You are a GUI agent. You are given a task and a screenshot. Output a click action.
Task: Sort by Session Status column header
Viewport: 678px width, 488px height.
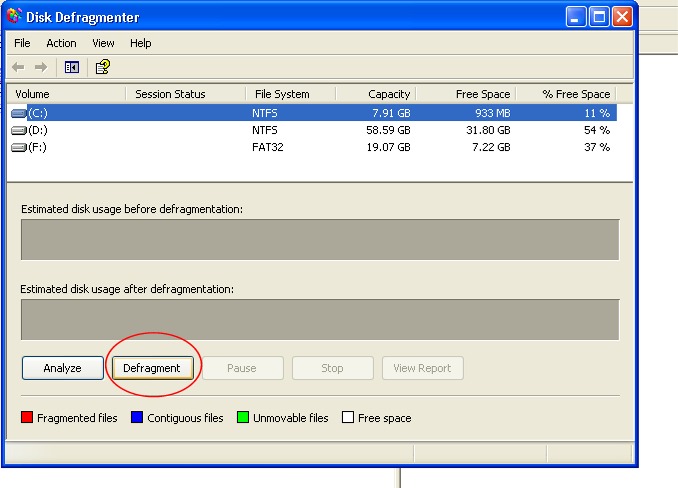pos(185,94)
